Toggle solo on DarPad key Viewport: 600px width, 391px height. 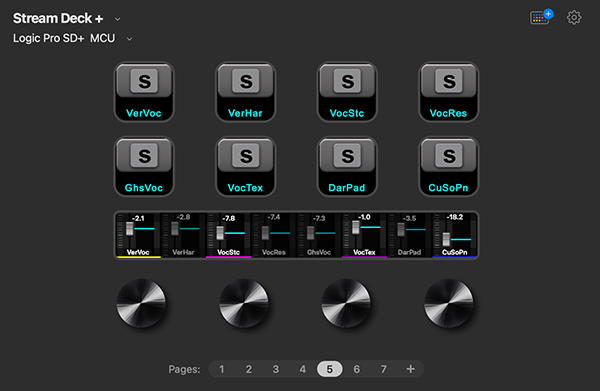[347, 167]
